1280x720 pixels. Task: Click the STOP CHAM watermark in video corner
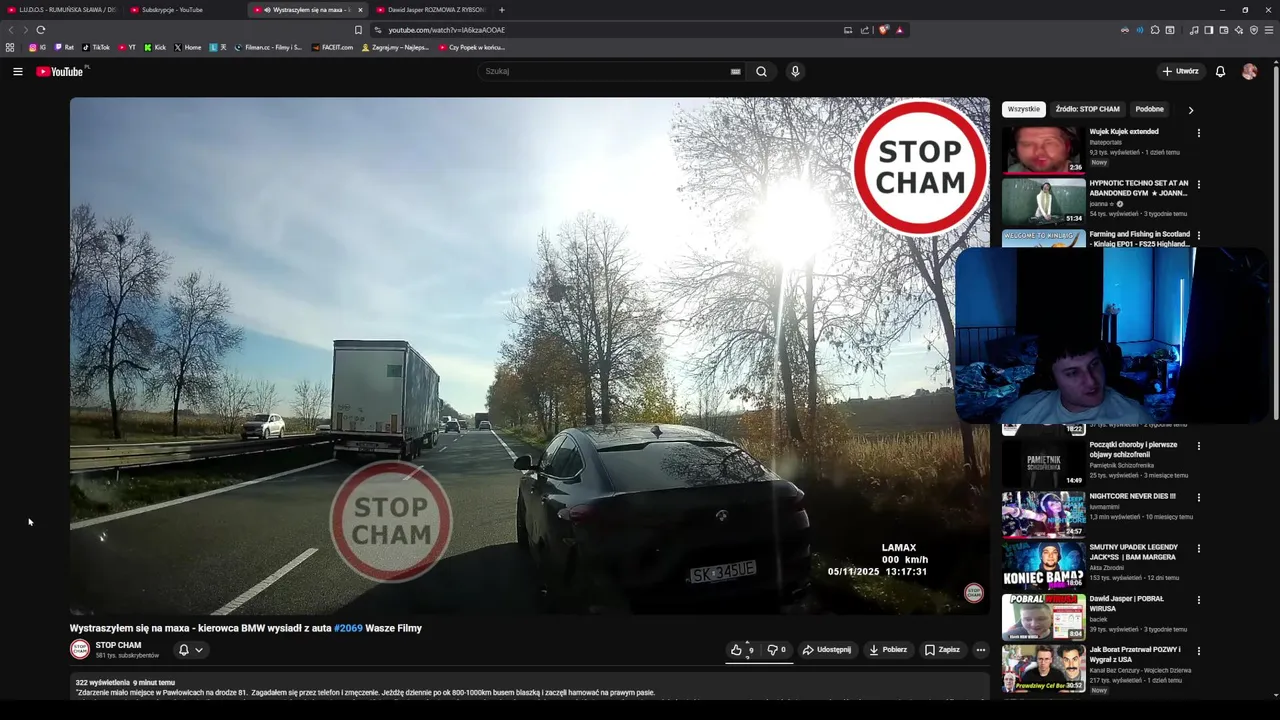coord(973,593)
